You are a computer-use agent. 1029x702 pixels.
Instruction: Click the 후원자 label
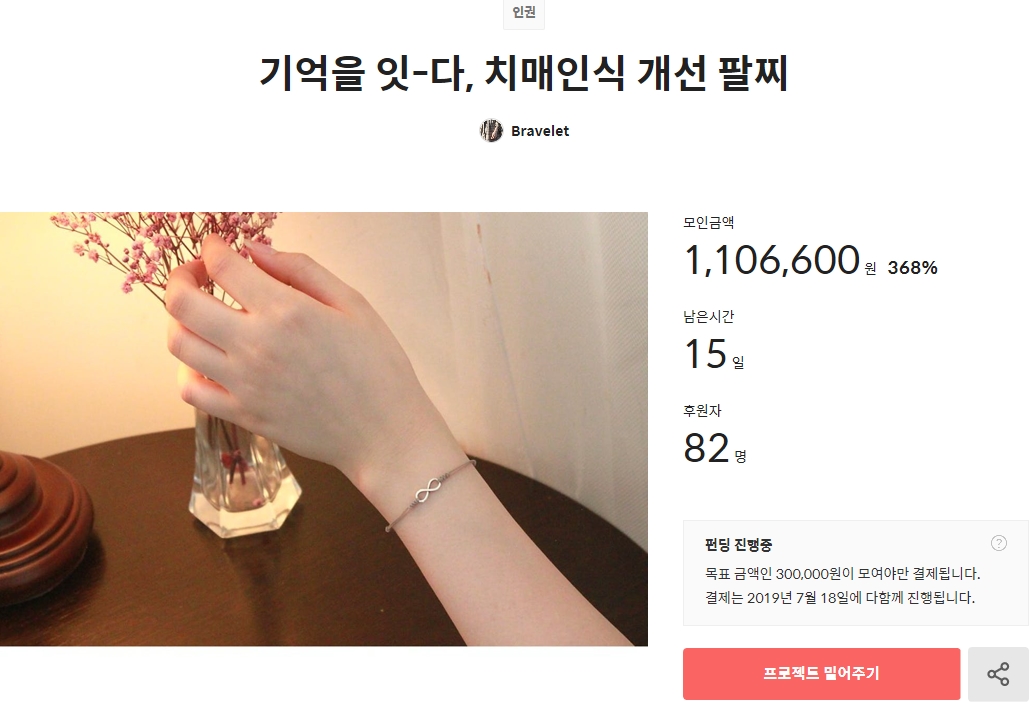tap(702, 411)
